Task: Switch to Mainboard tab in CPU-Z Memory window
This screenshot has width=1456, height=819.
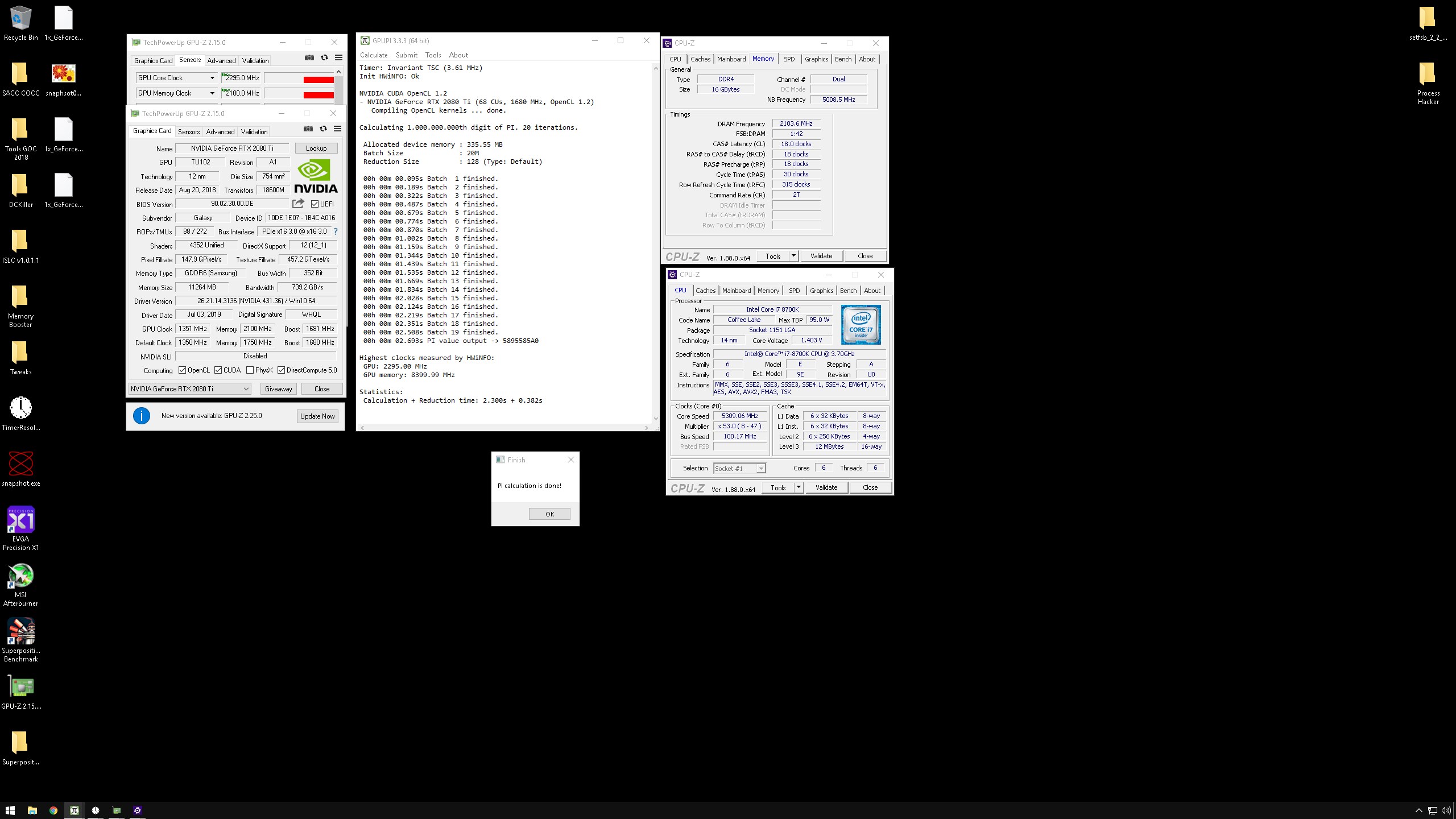Action: [x=731, y=59]
